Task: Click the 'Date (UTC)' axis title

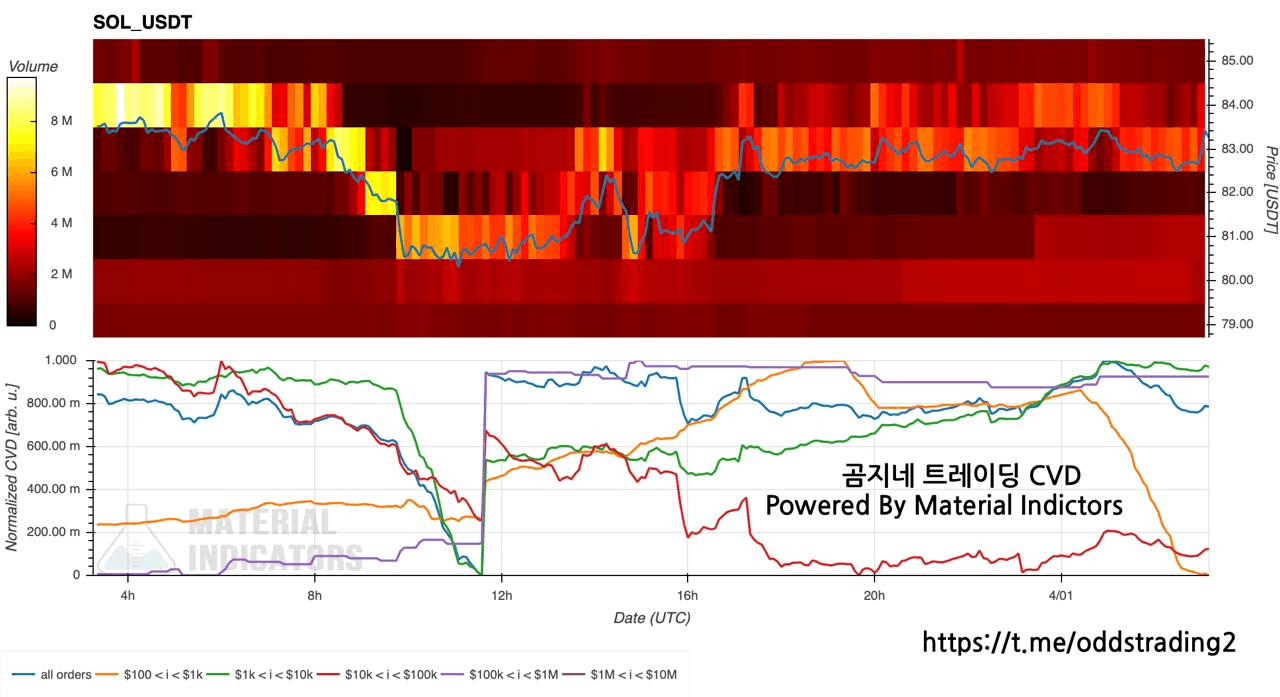Action: [x=651, y=618]
